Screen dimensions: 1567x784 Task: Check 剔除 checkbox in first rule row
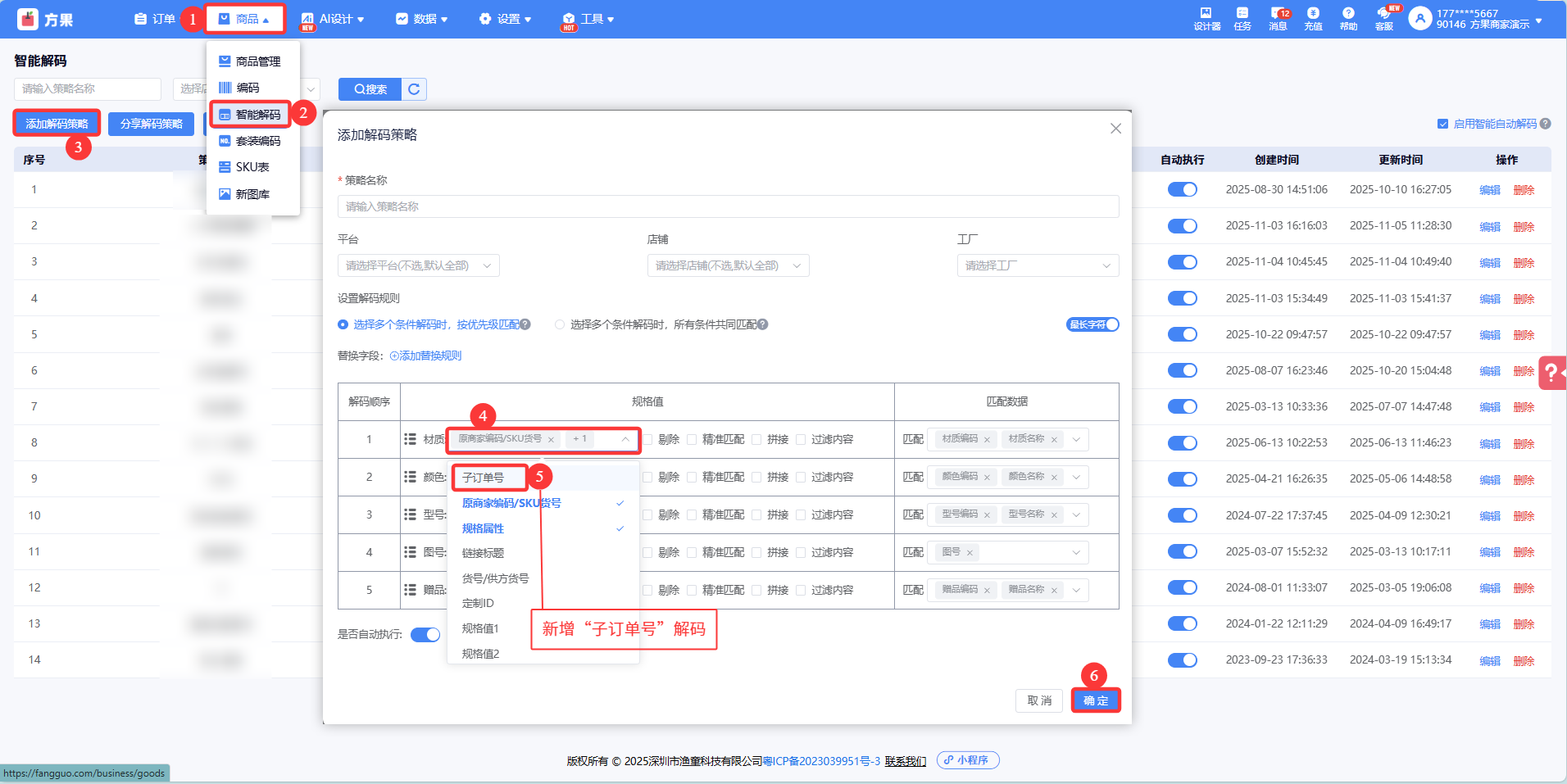648,440
